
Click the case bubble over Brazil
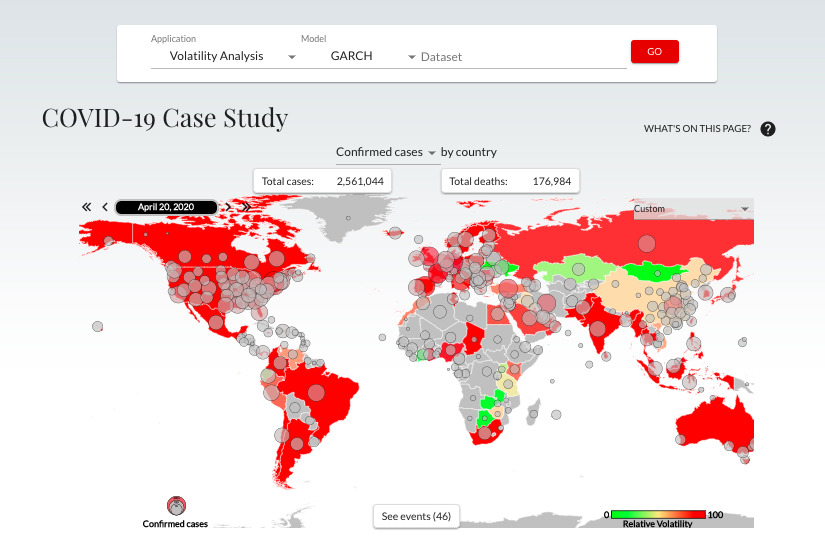click(x=319, y=387)
